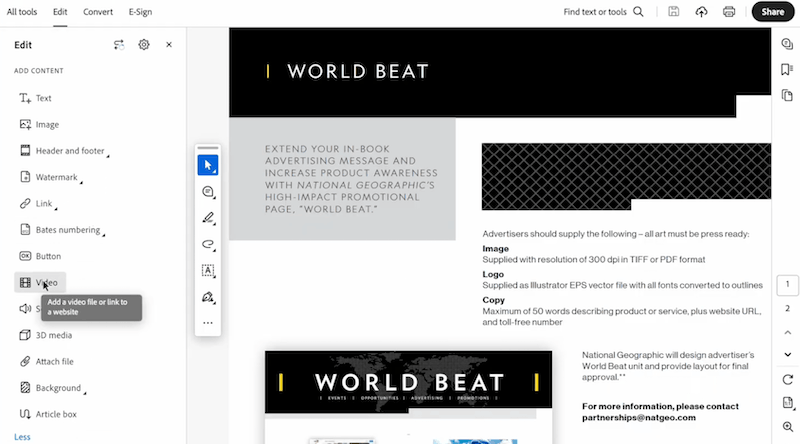
Task: Open bookmarks panel on right rail
Action: pyautogui.click(x=787, y=69)
